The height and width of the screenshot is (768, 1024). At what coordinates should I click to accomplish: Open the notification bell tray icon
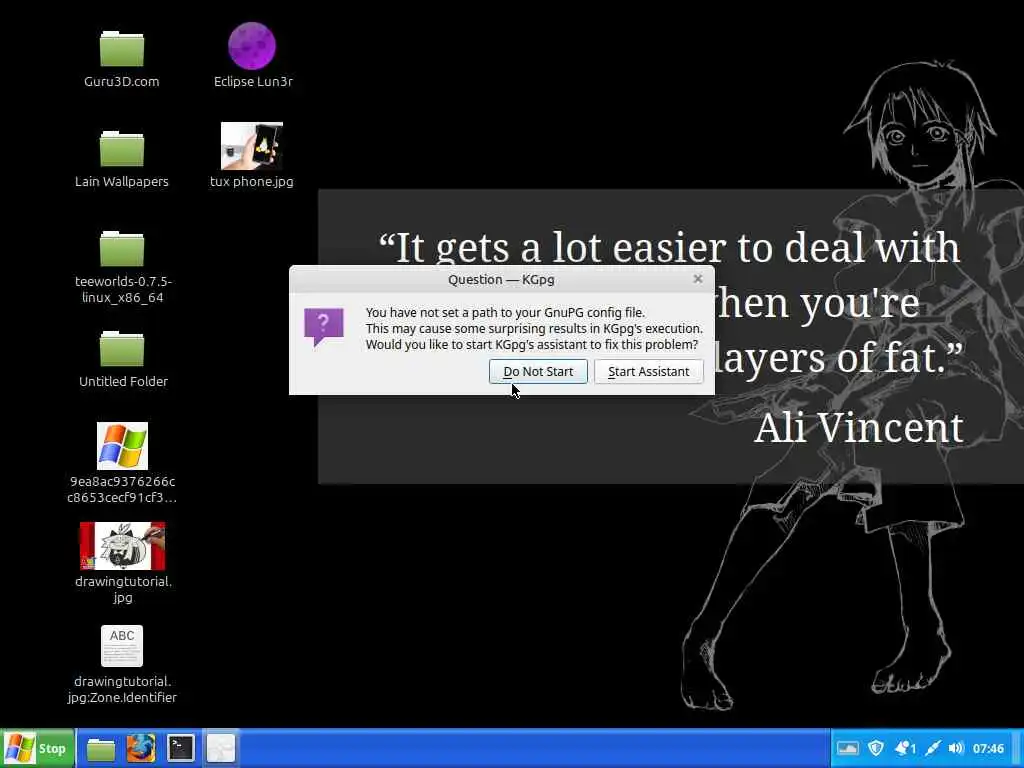[905, 748]
